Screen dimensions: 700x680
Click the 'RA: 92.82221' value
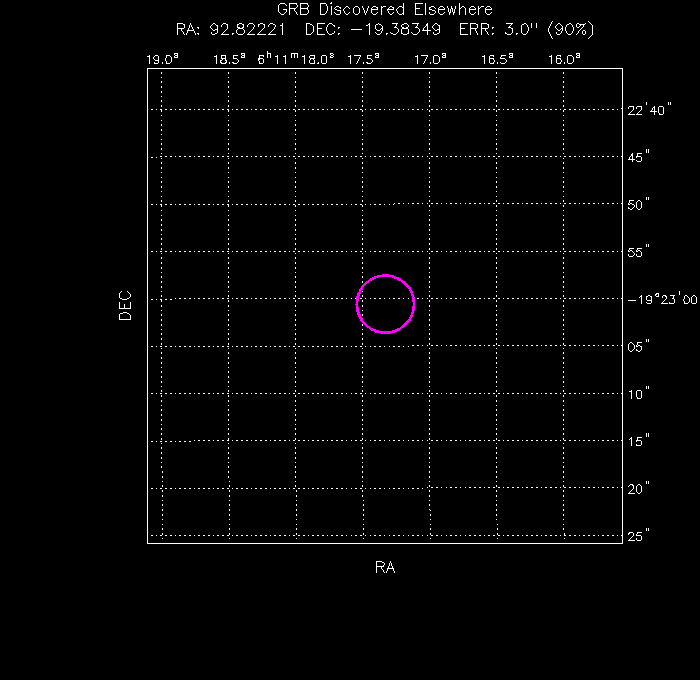230,29
